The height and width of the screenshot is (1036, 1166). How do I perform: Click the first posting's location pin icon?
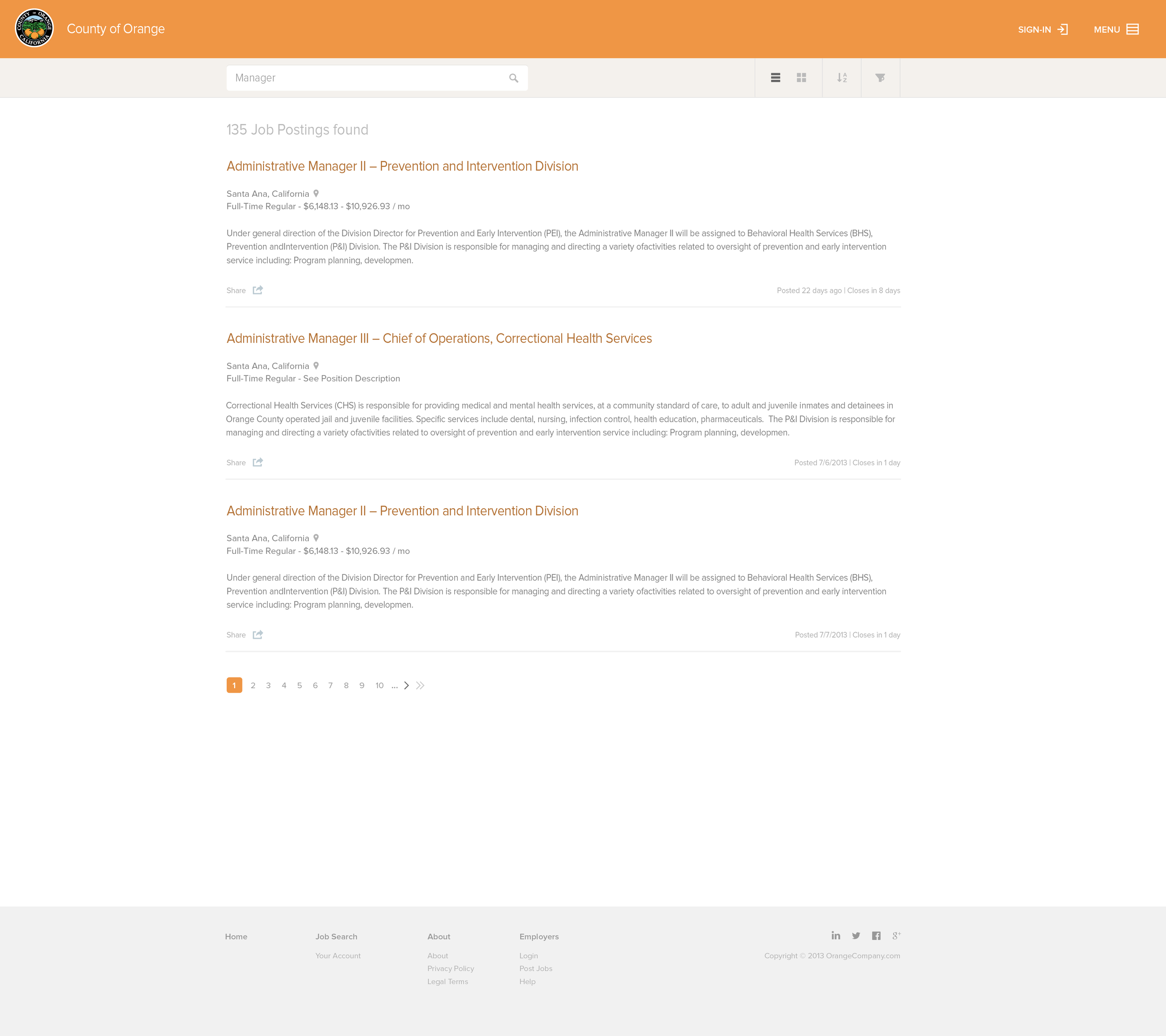(316, 193)
